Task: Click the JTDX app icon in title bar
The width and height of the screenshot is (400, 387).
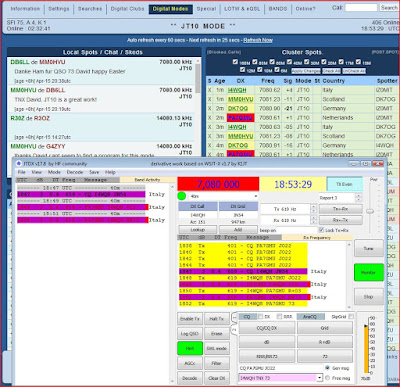Action: (19, 164)
